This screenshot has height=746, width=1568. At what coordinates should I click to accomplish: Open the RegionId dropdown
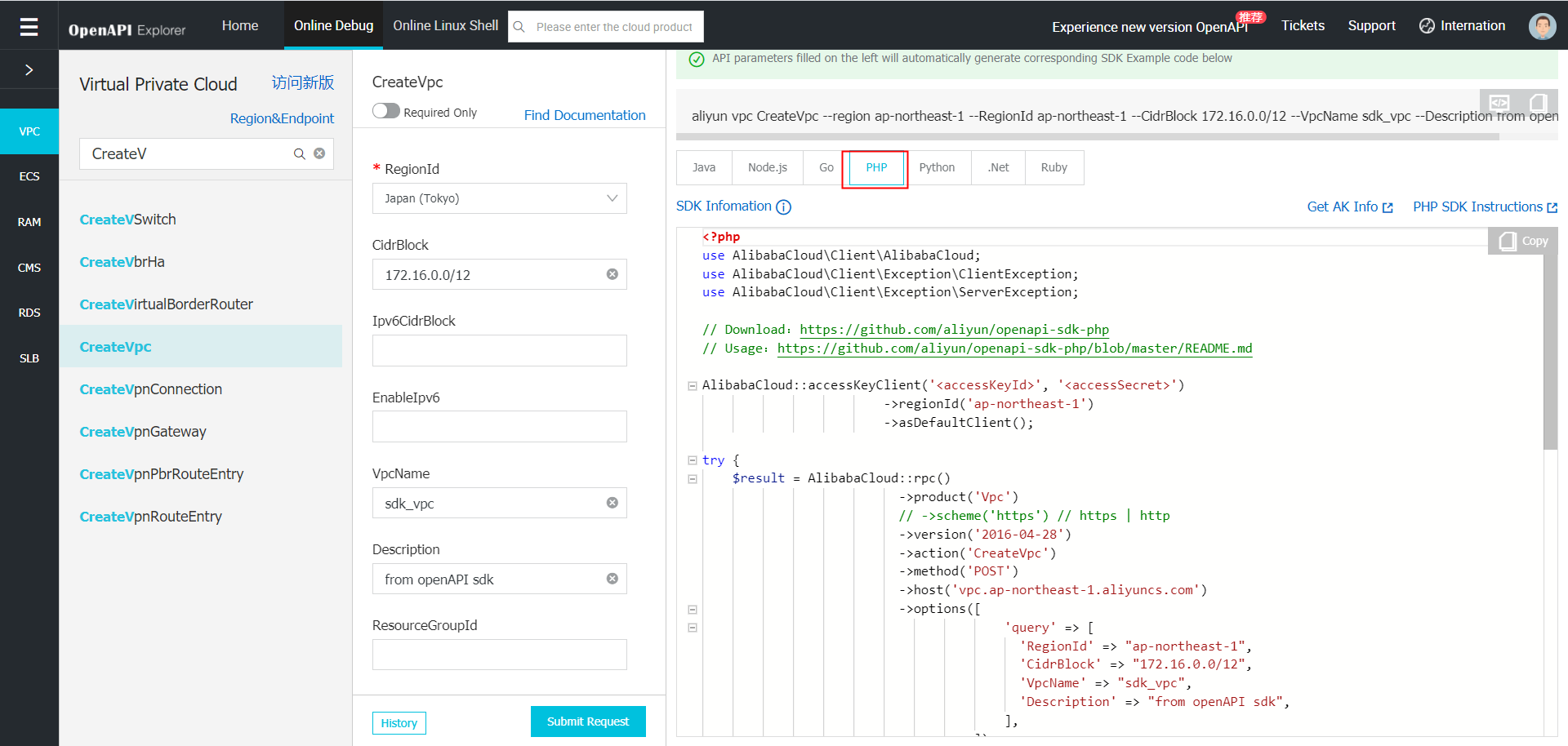tap(500, 198)
